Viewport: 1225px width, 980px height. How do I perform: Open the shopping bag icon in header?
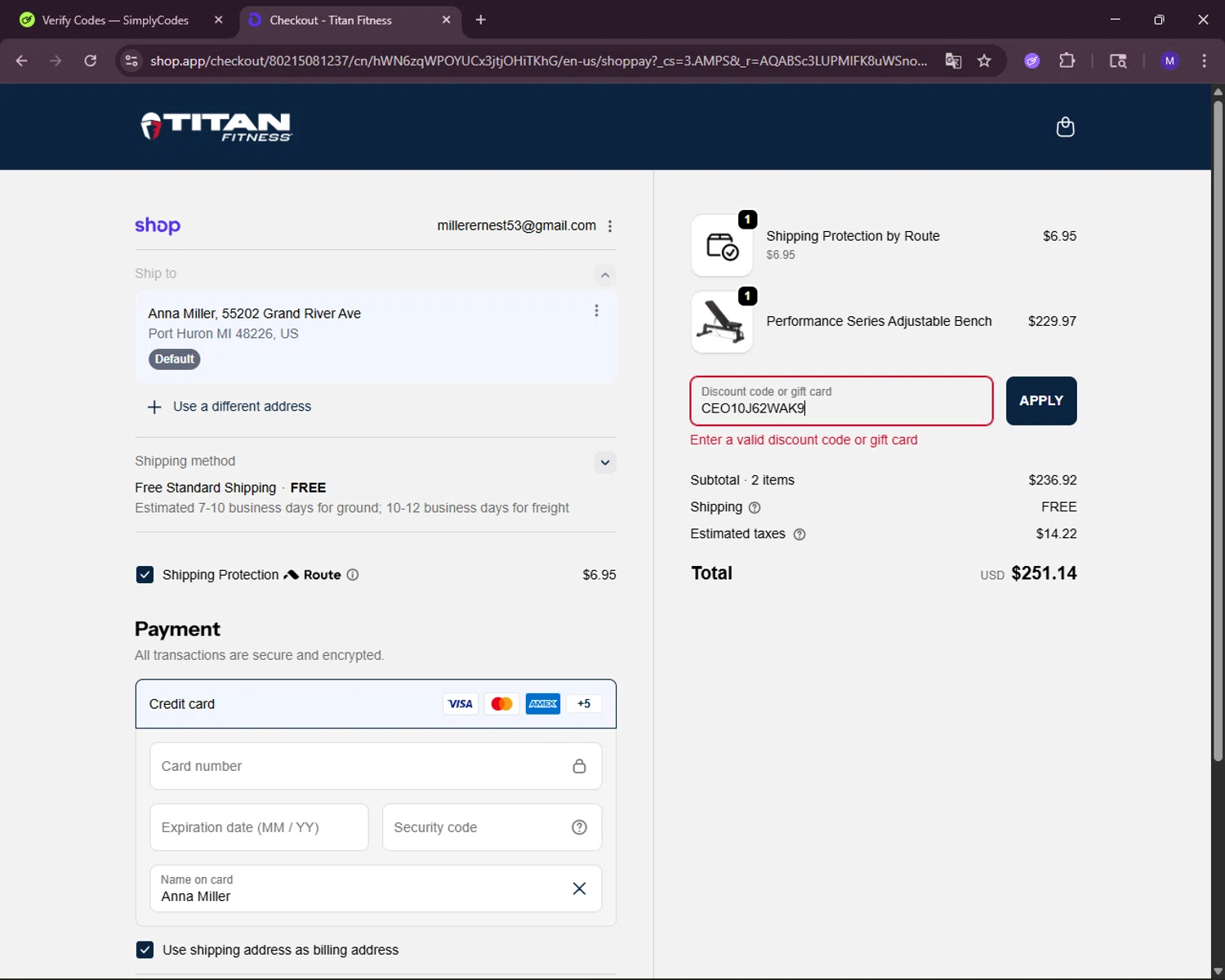tap(1065, 127)
